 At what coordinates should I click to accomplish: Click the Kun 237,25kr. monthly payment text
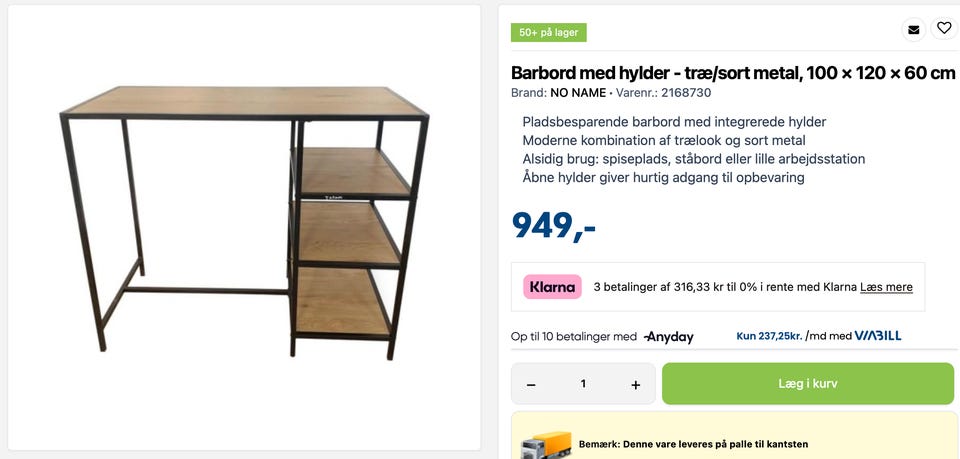[770, 336]
